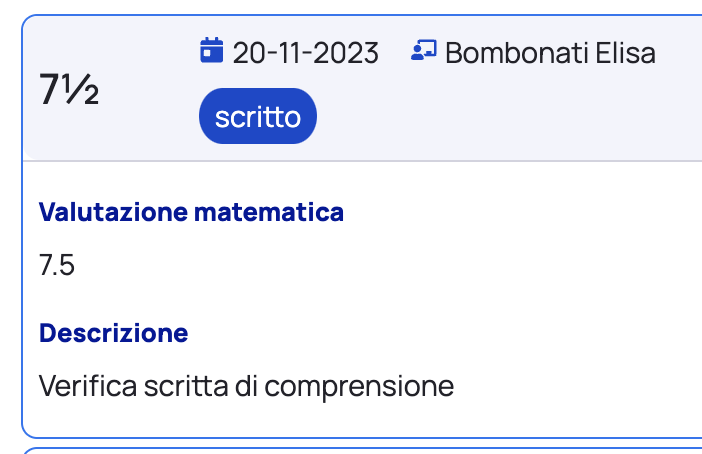The width and height of the screenshot is (702, 454).
Task: Select the 'Descrizione' heading
Action: [113, 332]
